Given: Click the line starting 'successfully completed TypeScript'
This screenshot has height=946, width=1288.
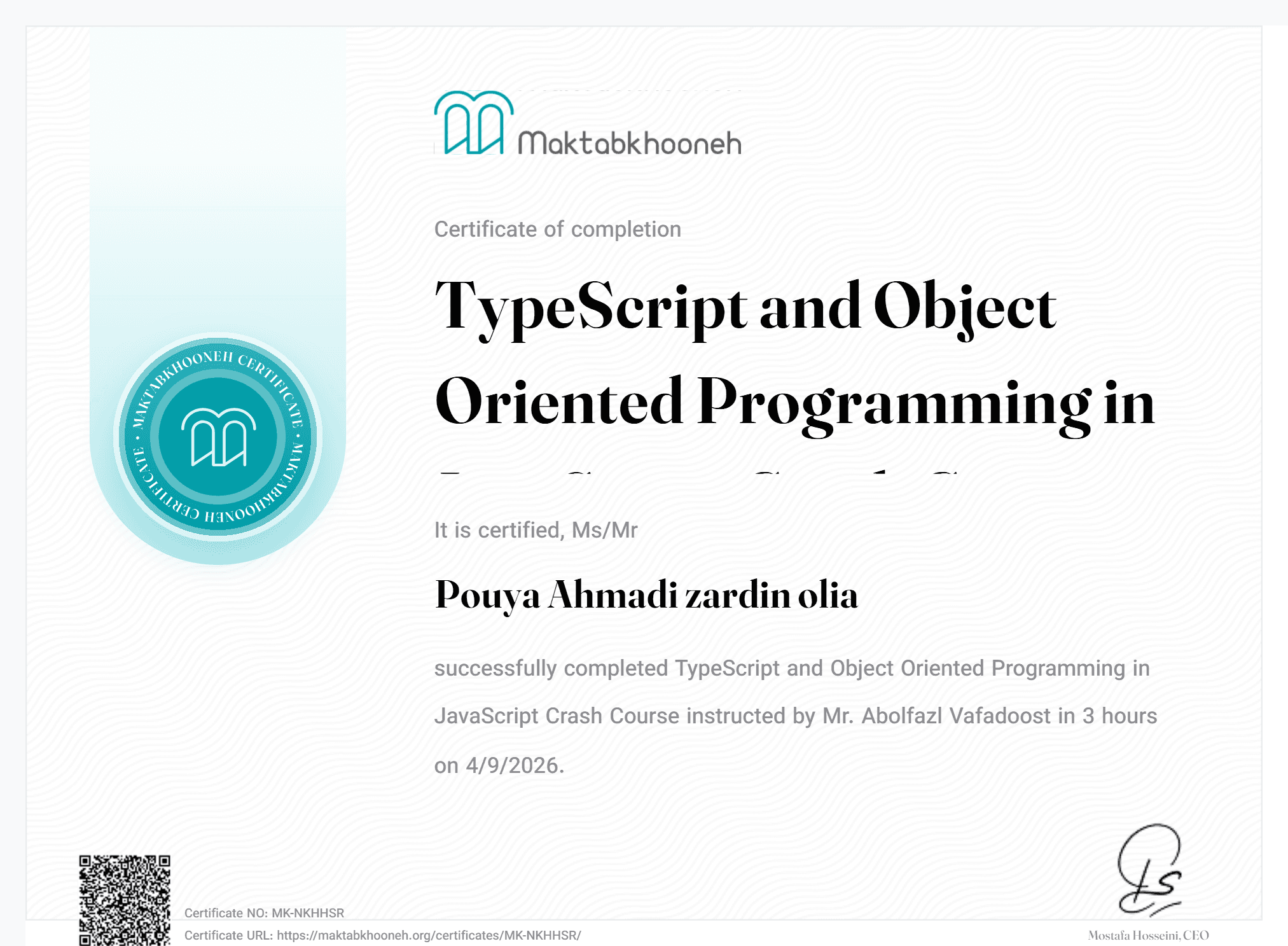Looking at the screenshot, I should [792, 669].
